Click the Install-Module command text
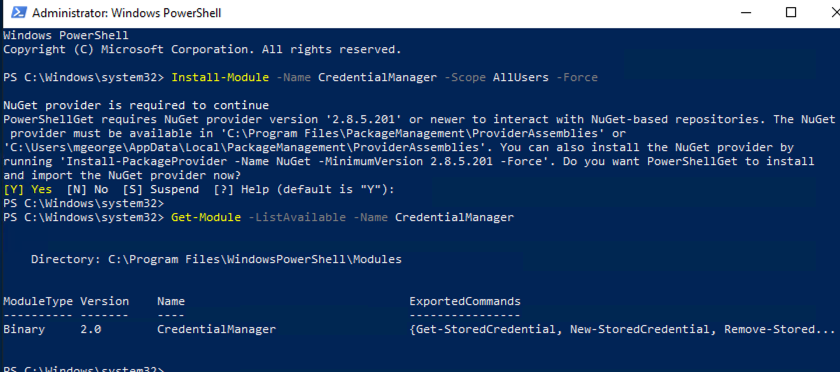The height and width of the screenshot is (372, 840). pyautogui.click(x=220, y=78)
